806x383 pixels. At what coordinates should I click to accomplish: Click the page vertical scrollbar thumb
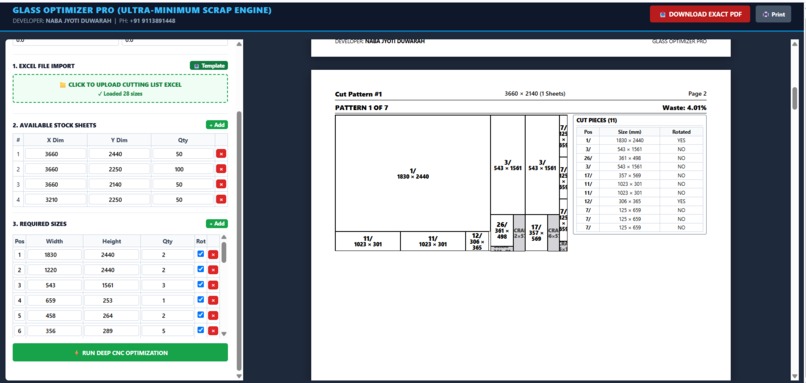coord(795,98)
